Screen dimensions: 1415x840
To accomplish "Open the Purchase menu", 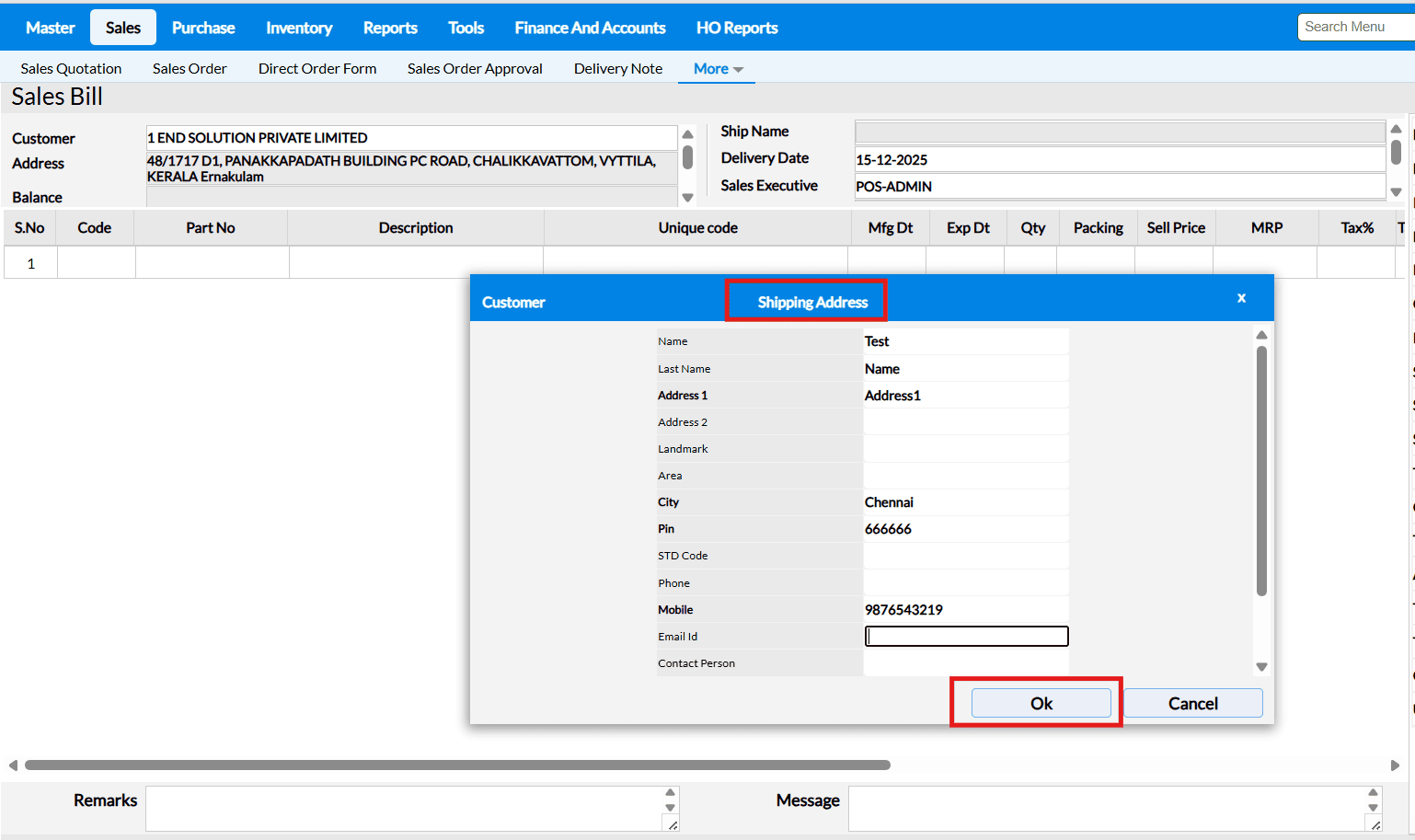I will click(203, 28).
